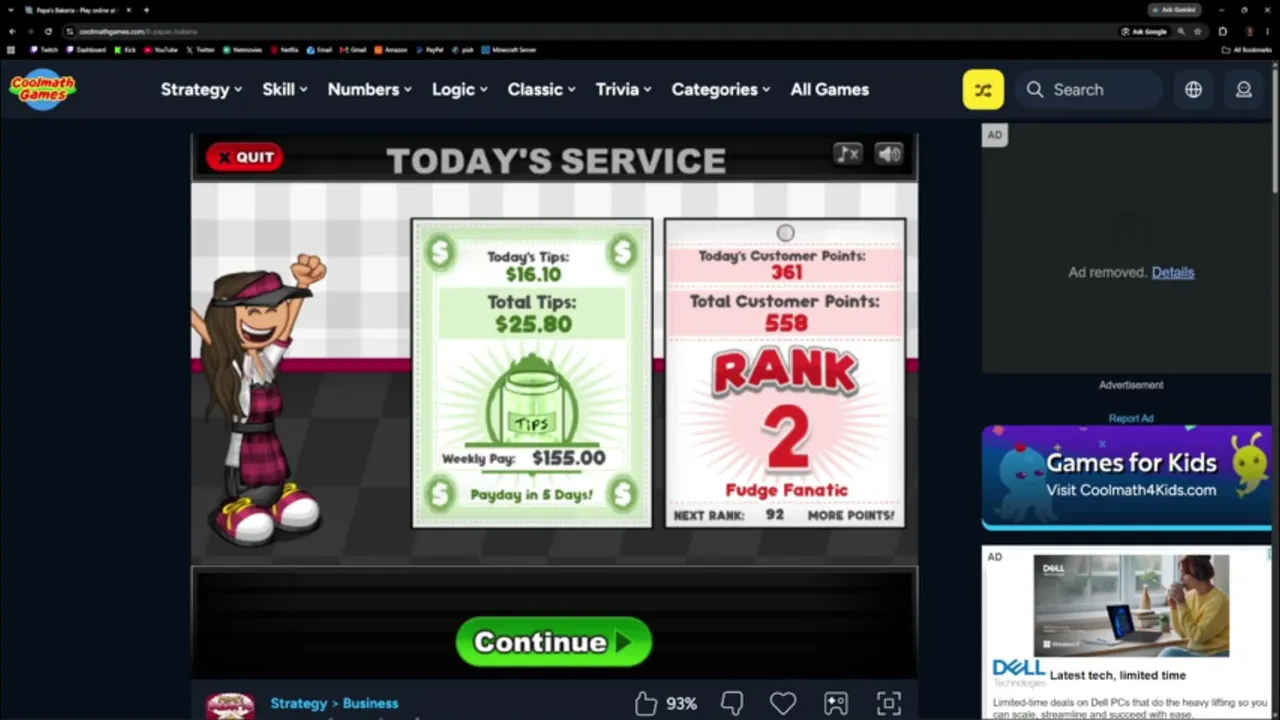Click the Papa's Bakeria game thumbnail icon
1280x720 pixels.
pyautogui.click(x=230, y=706)
